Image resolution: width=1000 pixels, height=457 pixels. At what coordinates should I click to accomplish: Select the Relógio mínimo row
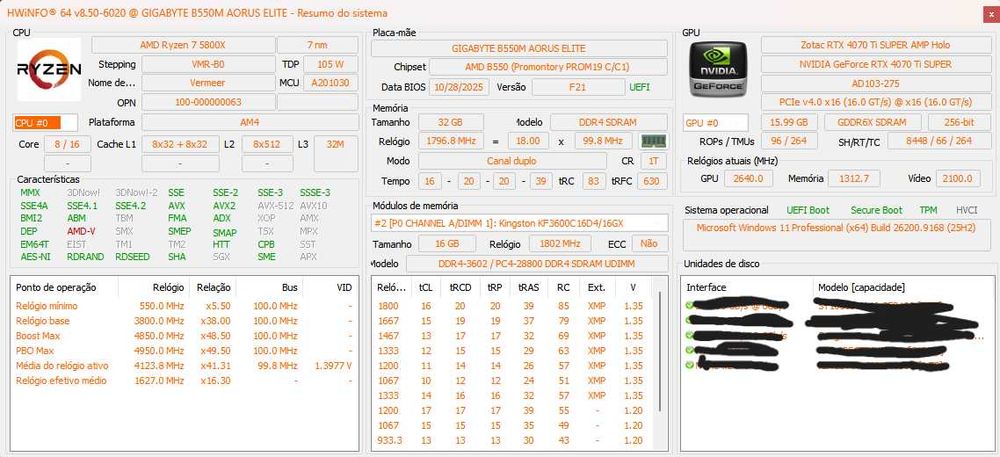(x=184, y=306)
